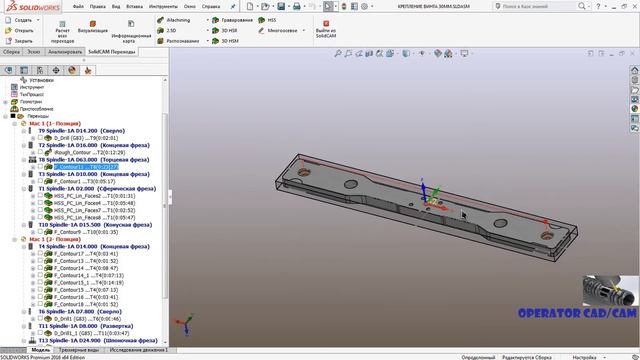Viewport: 640px width, 360px height.
Task: Click the Многоосевое multi-axis operation icon
Action: [262, 30]
